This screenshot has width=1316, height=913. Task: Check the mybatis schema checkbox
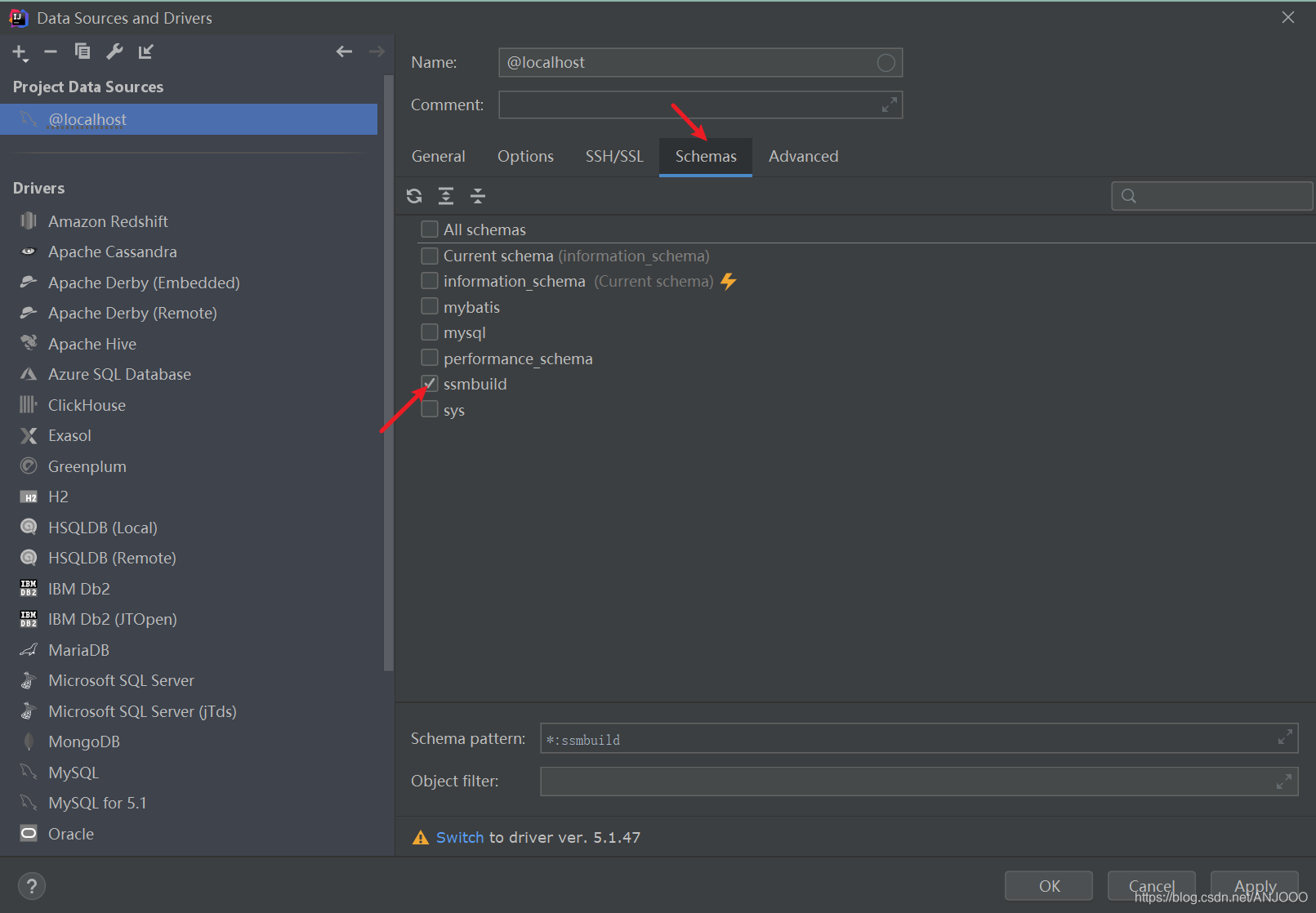(x=430, y=306)
